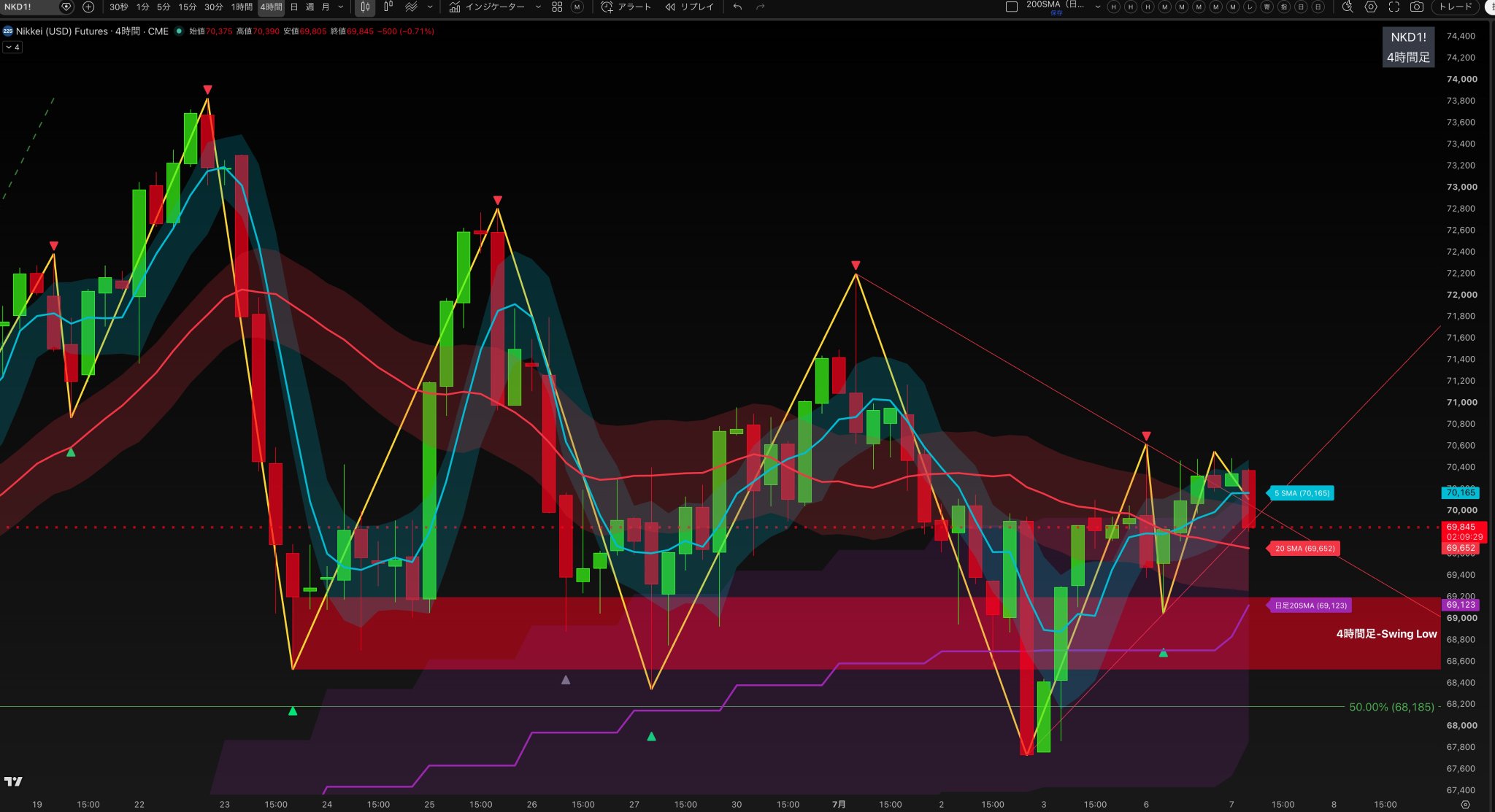Switch to the monthly 月 timeframe
The image size is (1495, 812).
tap(326, 7)
